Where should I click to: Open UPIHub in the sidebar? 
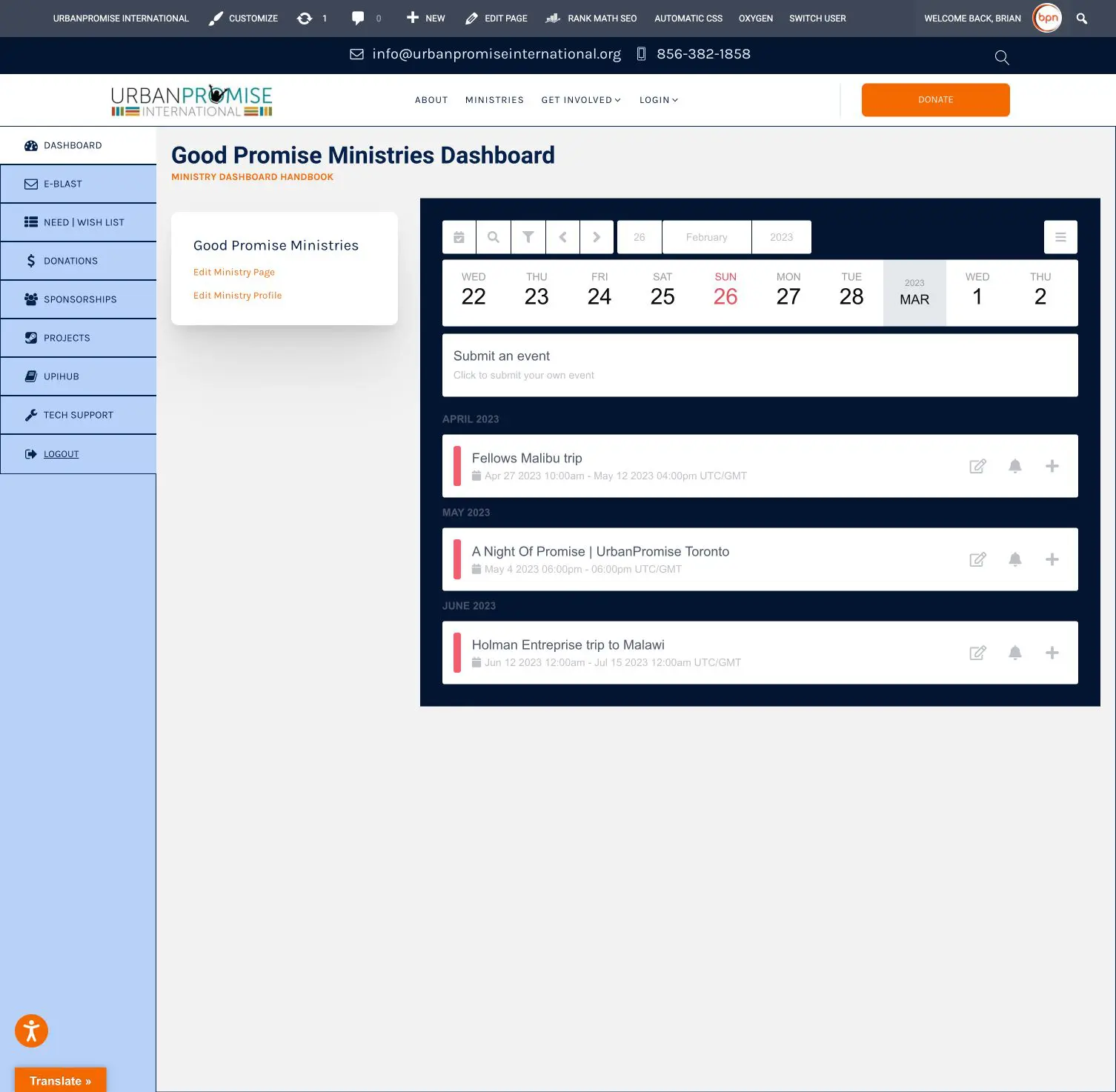(x=79, y=376)
